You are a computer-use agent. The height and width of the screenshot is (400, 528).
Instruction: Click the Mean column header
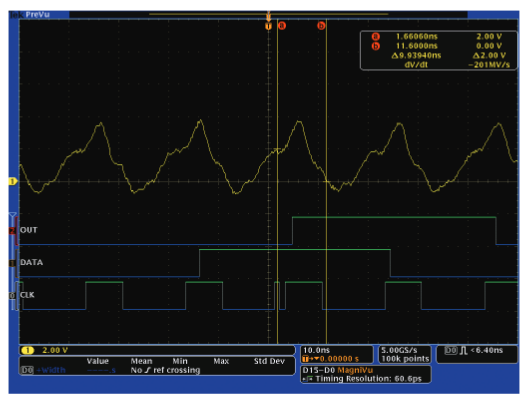point(141,361)
